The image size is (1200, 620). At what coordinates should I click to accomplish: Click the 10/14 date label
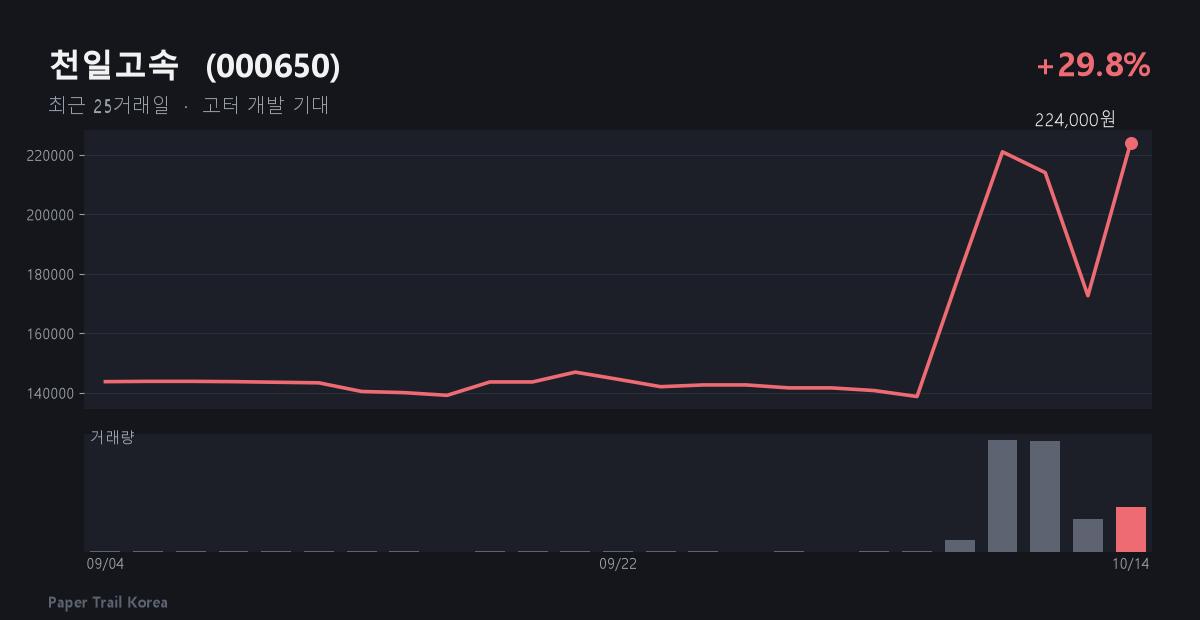click(x=1131, y=564)
